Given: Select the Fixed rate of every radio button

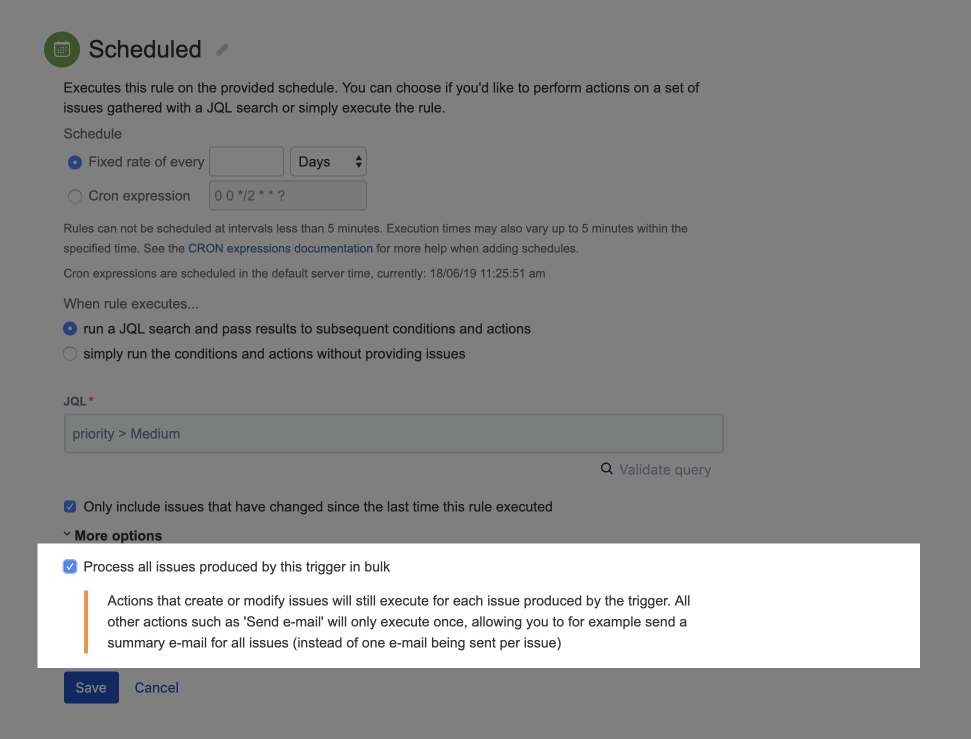Looking at the screenshot, I should 74,162.
